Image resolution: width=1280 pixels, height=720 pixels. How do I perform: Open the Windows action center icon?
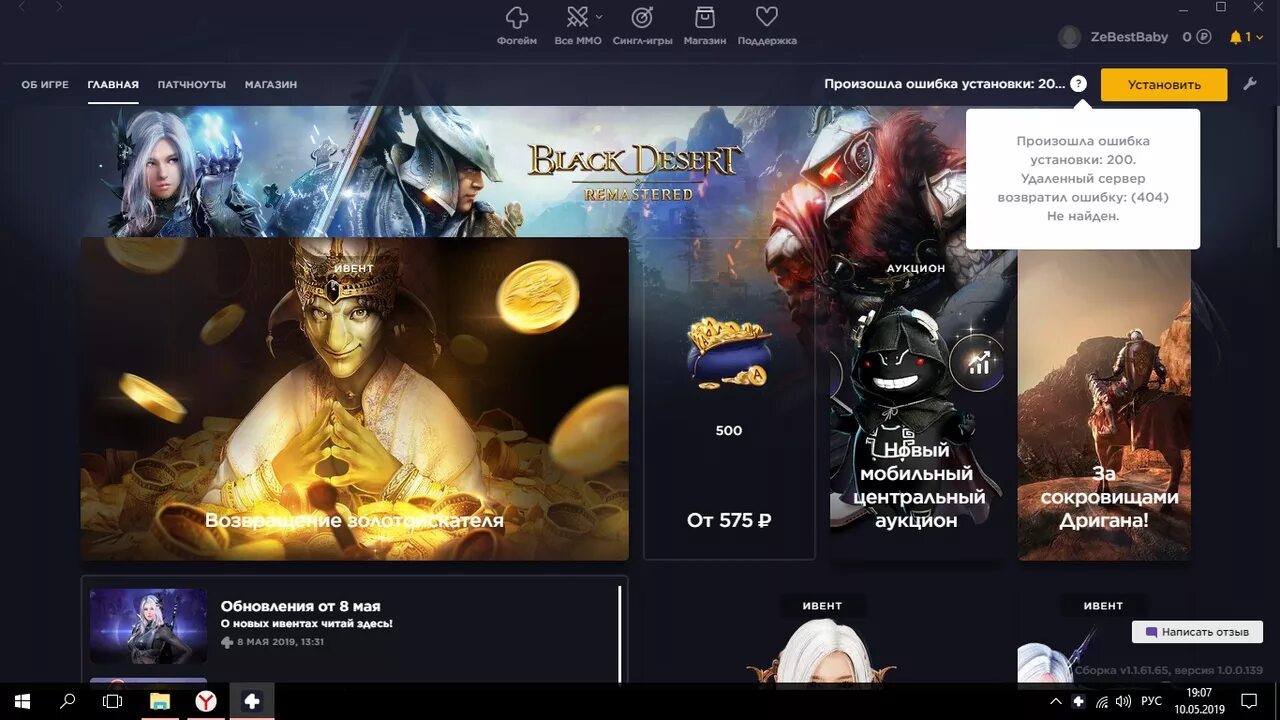point(1250,702)
